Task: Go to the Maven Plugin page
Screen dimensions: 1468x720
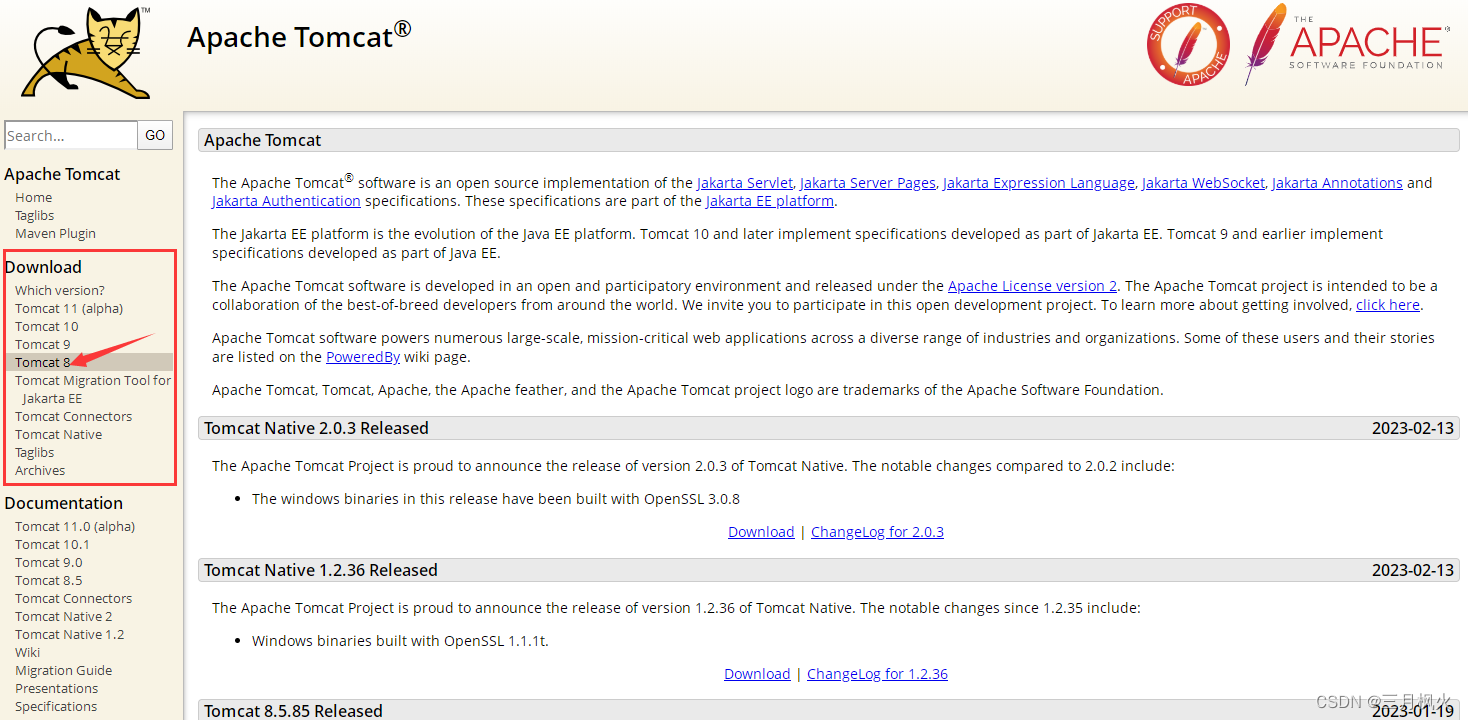Action: [56, 234]
